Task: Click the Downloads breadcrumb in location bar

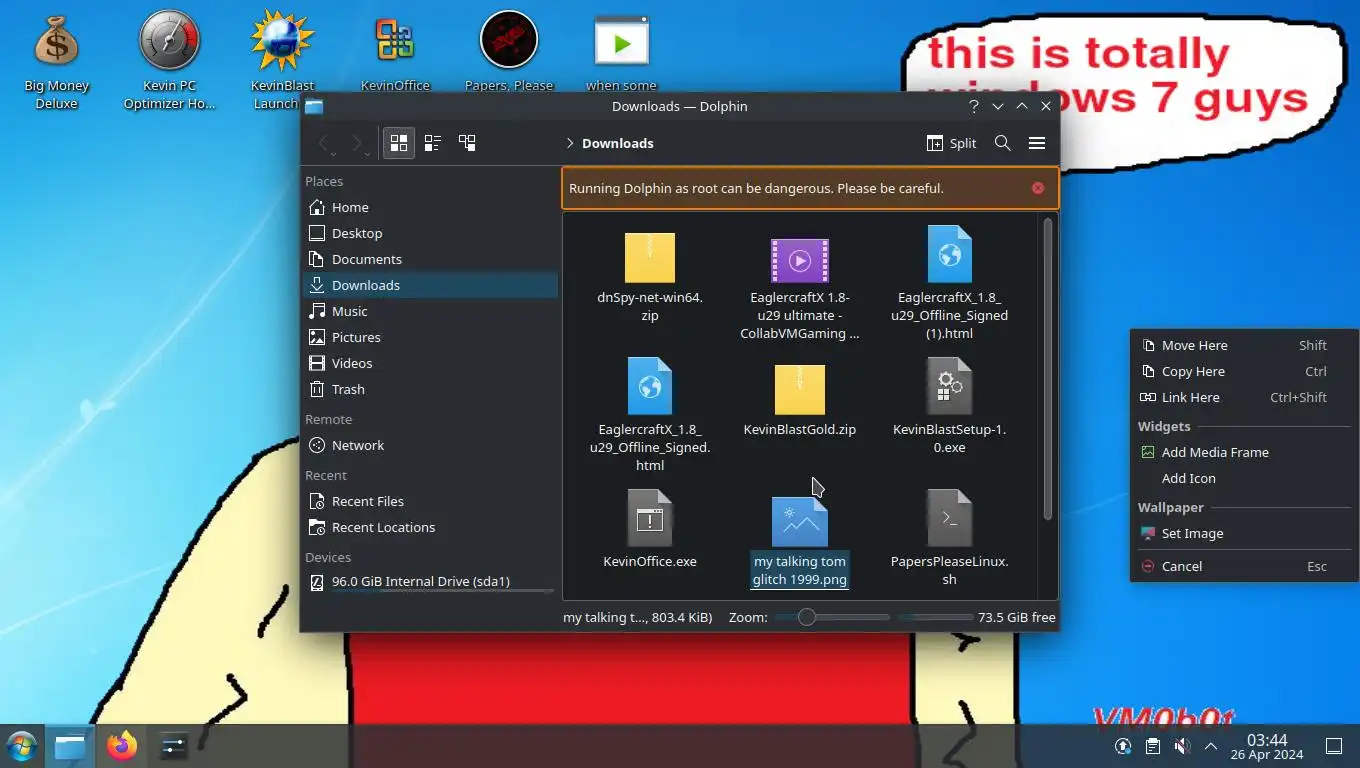Action: click(x=618, y=143)
